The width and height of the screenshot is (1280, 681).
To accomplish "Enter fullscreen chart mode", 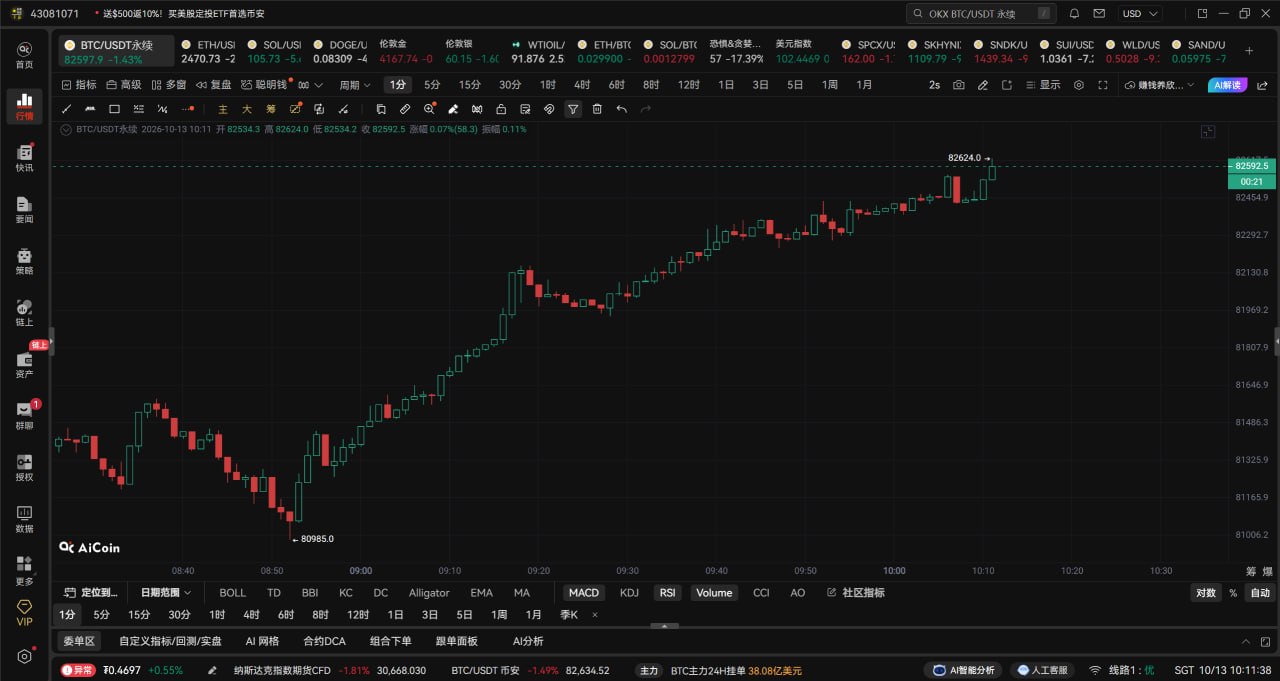I will [x=1103, y=85].
